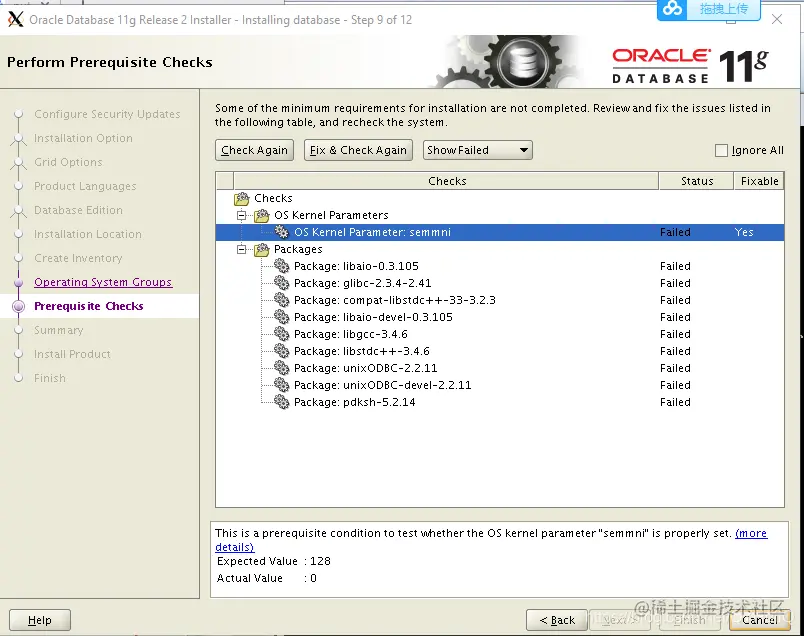Viewport: 804px width, 636px height.
Task: Click the Check Again button
Action: (x=254, y=150)
